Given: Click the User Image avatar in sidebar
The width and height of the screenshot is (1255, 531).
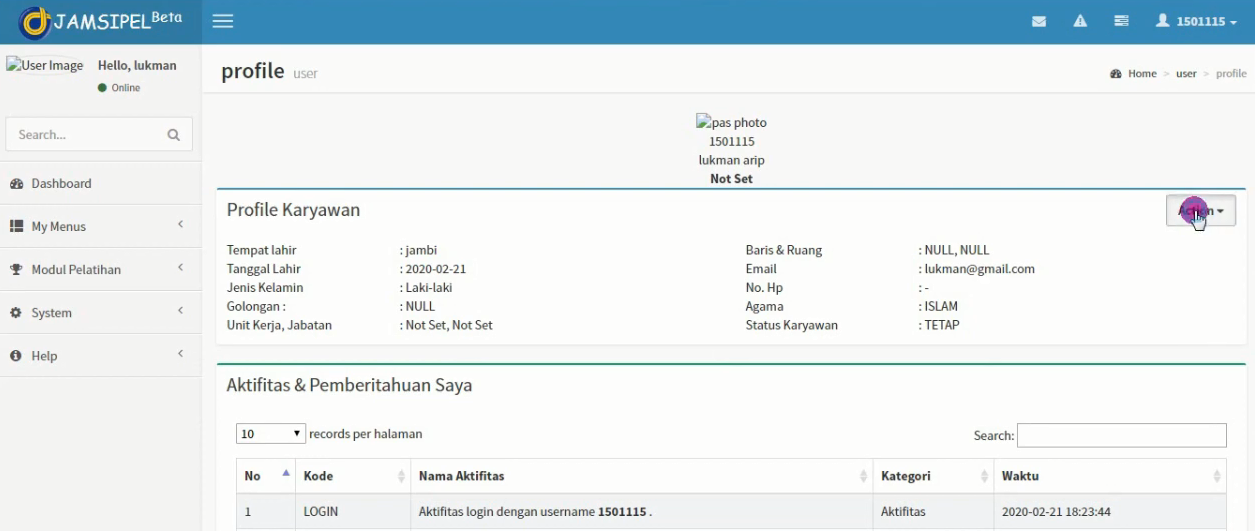Looking at the screenshot, I should tap(45, 66).
